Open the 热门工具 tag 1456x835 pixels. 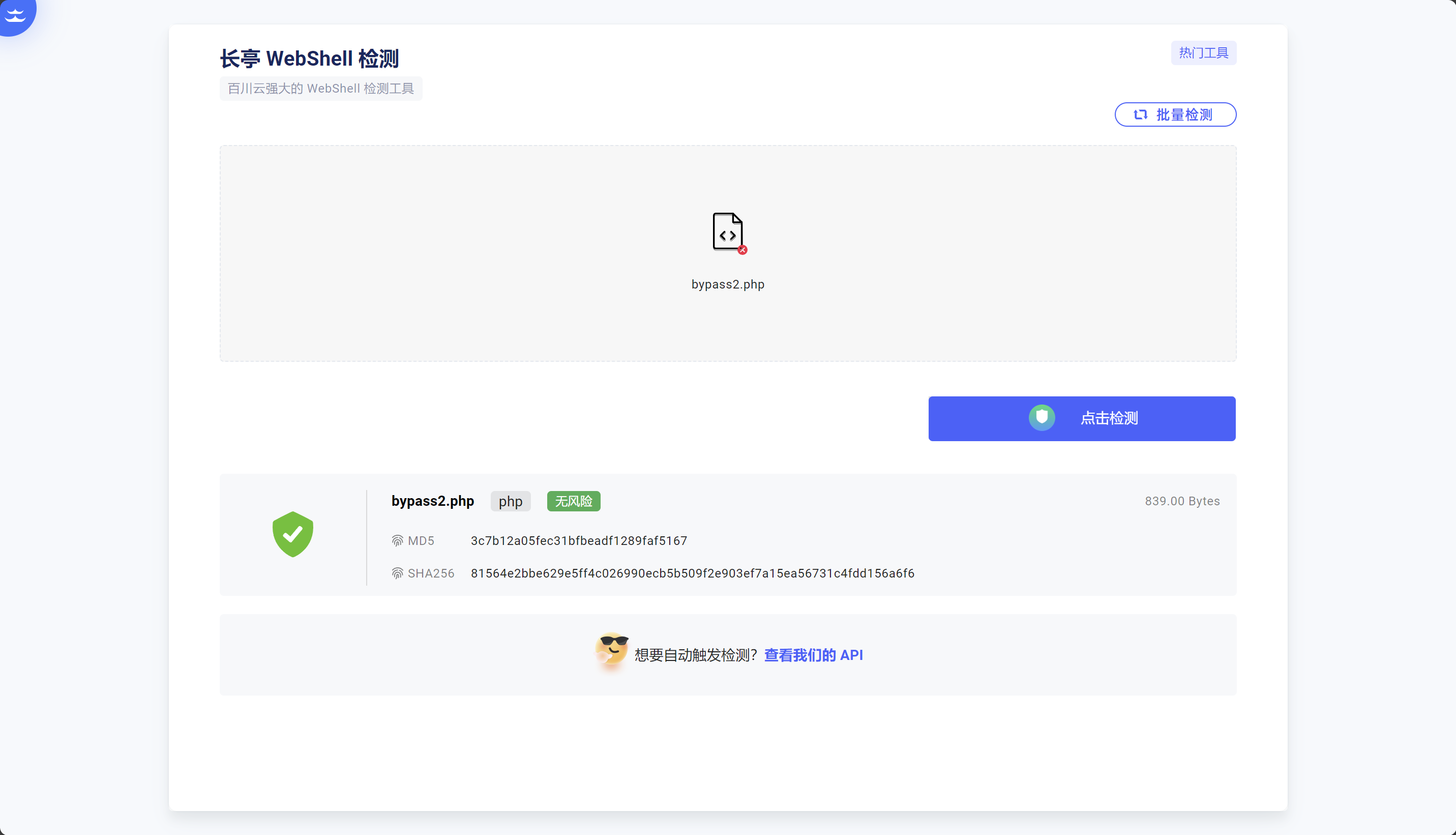(1203, 53)
